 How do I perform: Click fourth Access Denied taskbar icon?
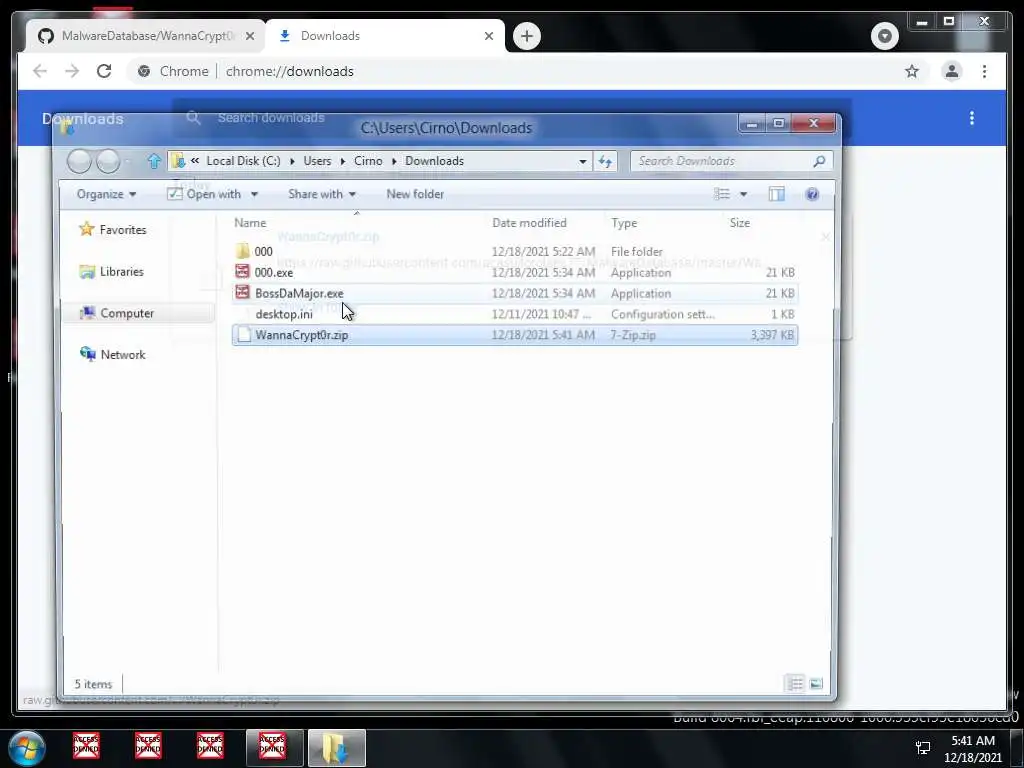(272, 745)
